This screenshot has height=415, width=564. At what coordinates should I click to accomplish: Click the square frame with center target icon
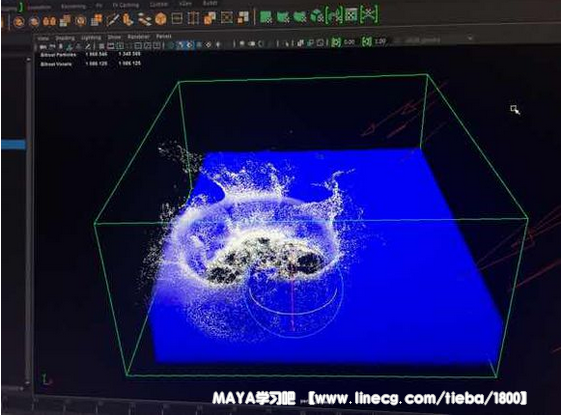[227, 17]
